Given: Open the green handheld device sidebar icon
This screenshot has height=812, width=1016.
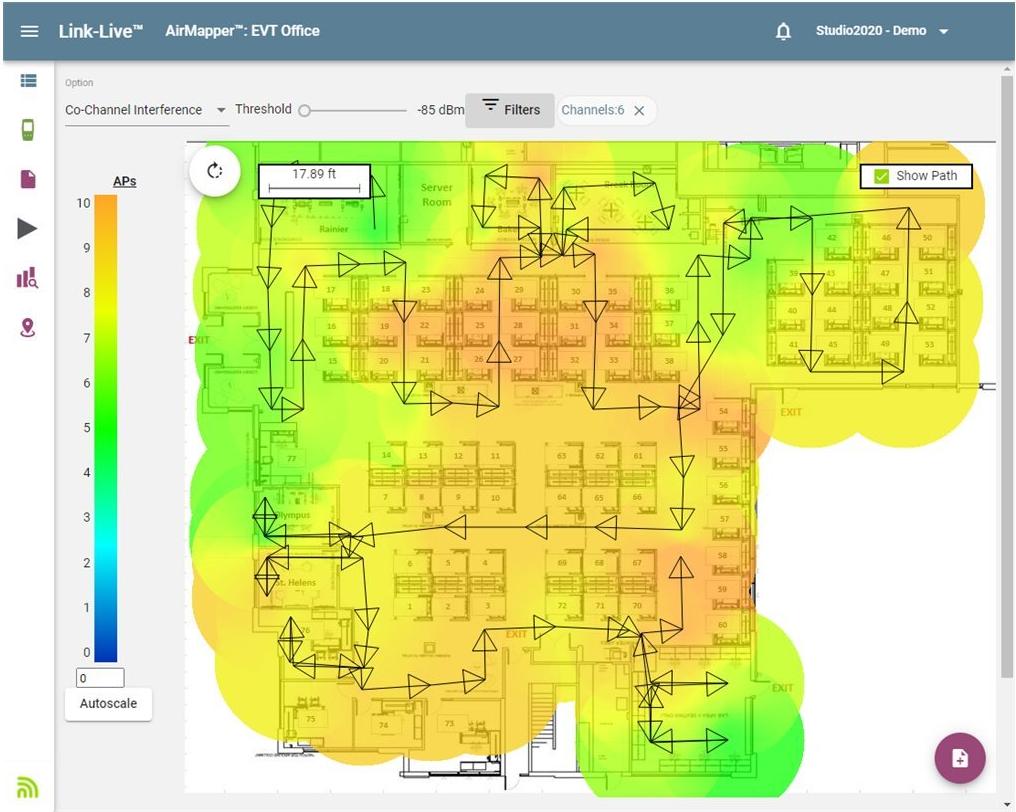Looking at the screenshot, I should [x=28, y=130].
